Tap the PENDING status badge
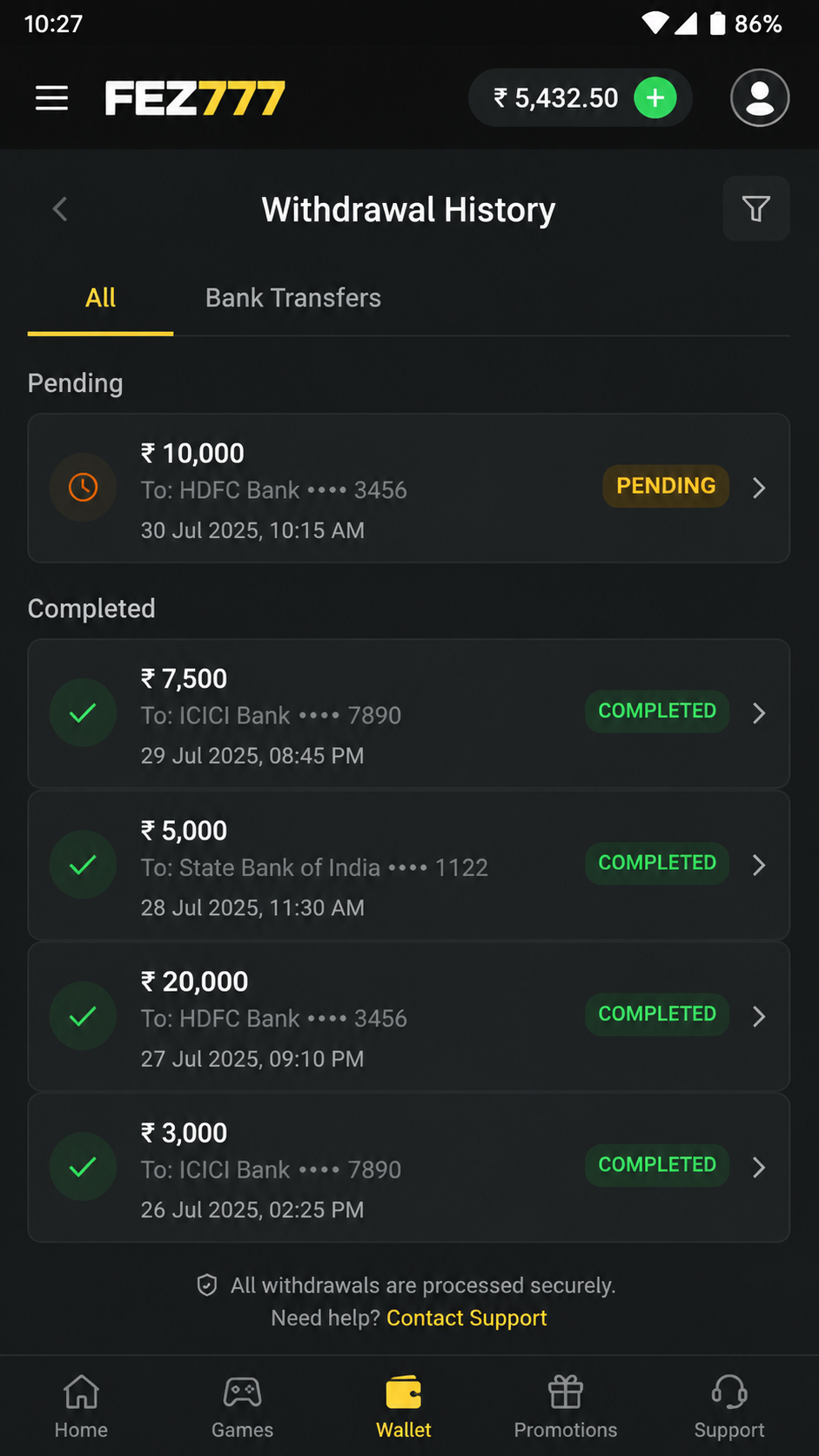The width and height of the screenshot is (819, 1456). (x=666, y=486)
